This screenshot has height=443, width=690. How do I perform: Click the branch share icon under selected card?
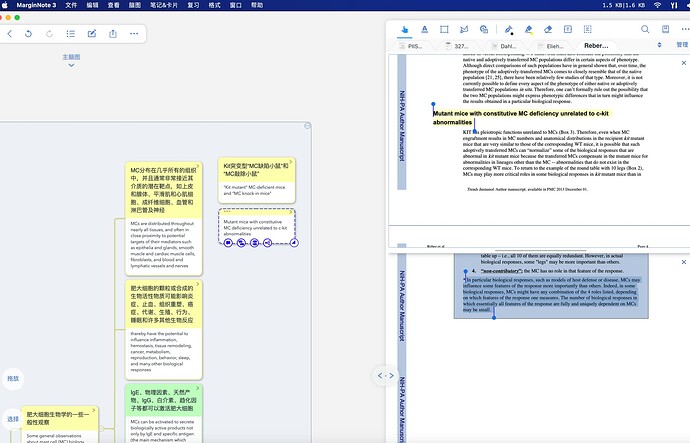268,243
